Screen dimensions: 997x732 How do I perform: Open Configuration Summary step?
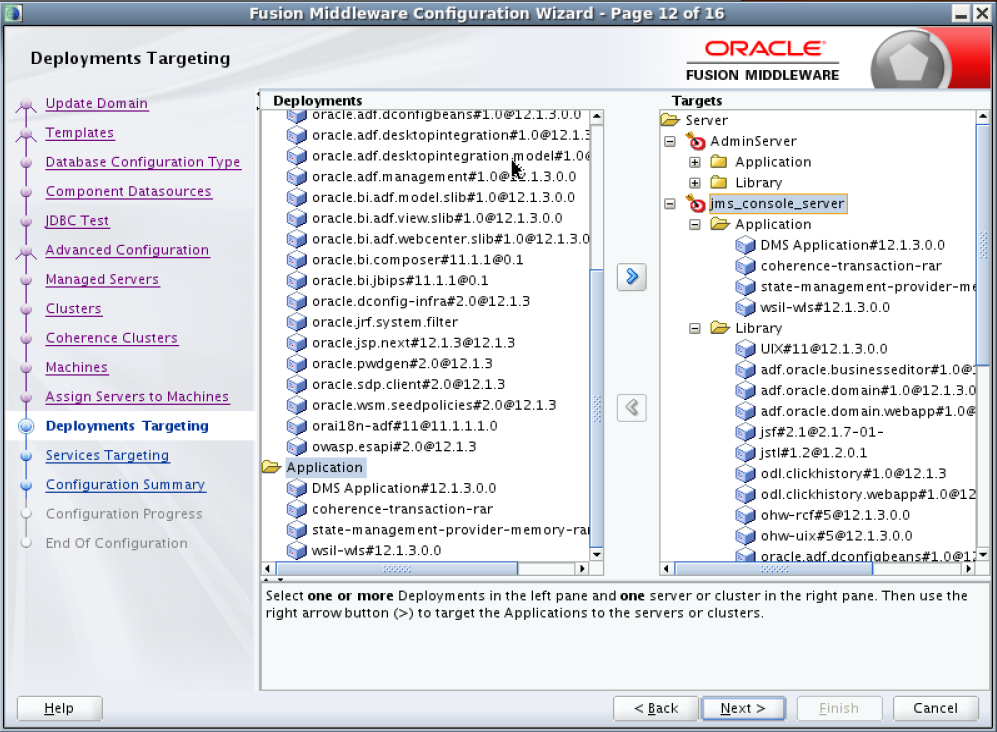point(125,484)
